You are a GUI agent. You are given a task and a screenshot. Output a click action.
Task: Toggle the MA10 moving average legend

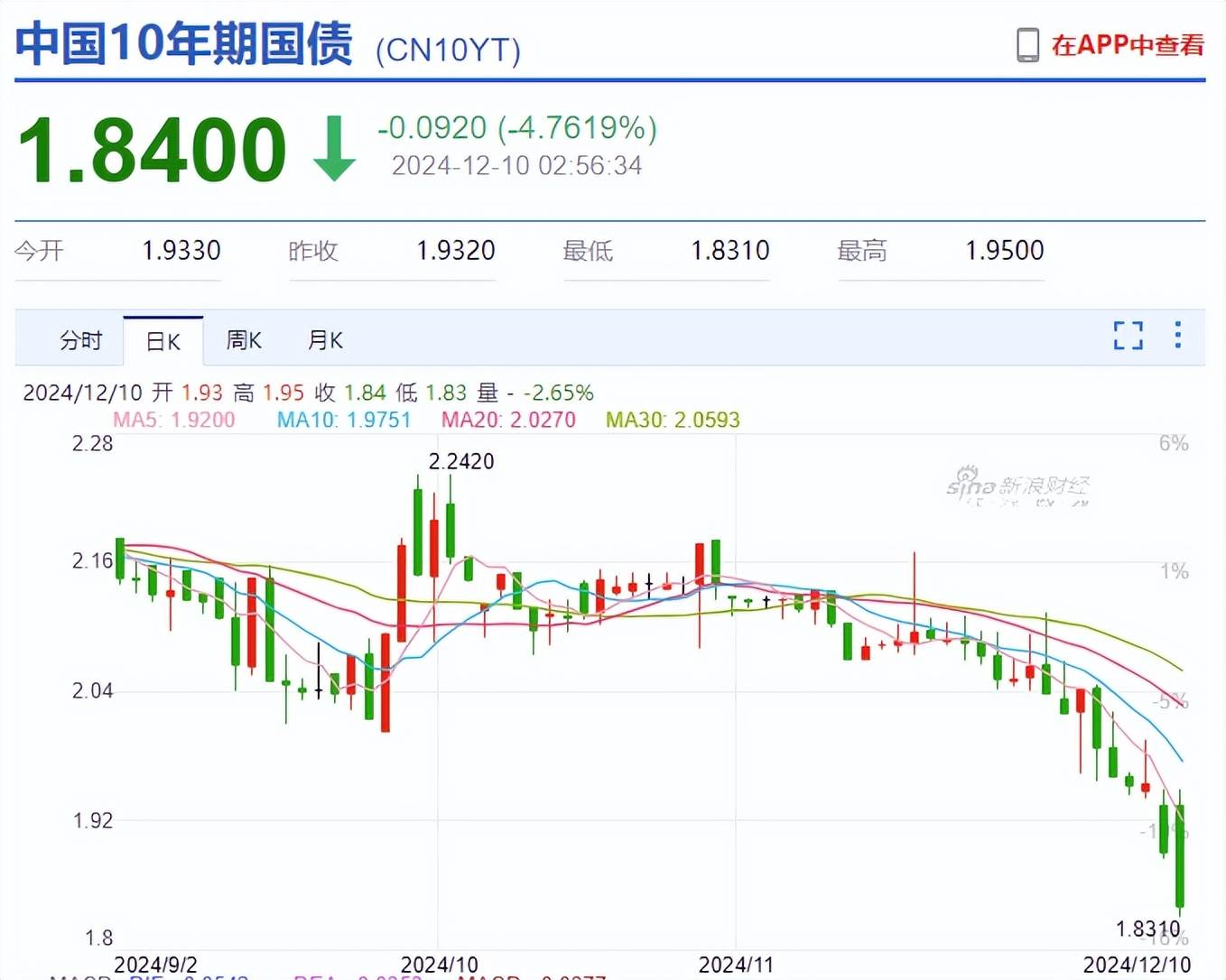pos(343,420)
